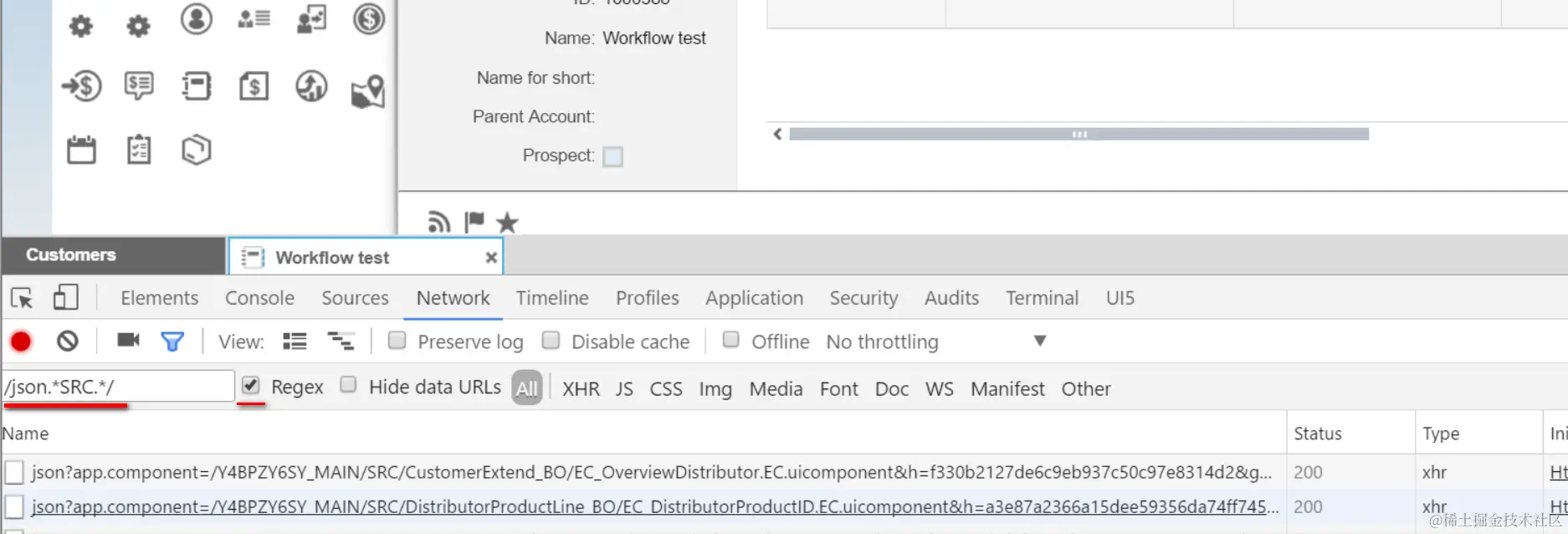Filter requests by All types
1568x534 pixels.
(527, 388)
